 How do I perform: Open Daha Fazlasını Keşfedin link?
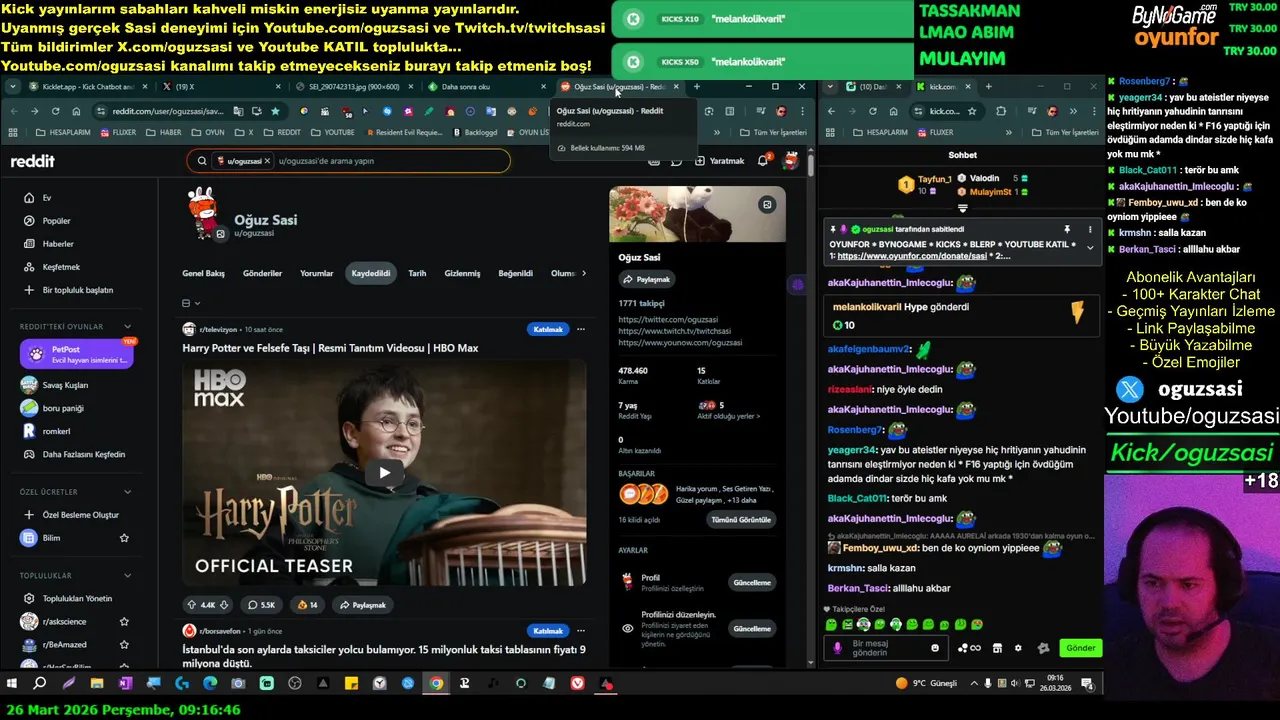tap(80, 454)
